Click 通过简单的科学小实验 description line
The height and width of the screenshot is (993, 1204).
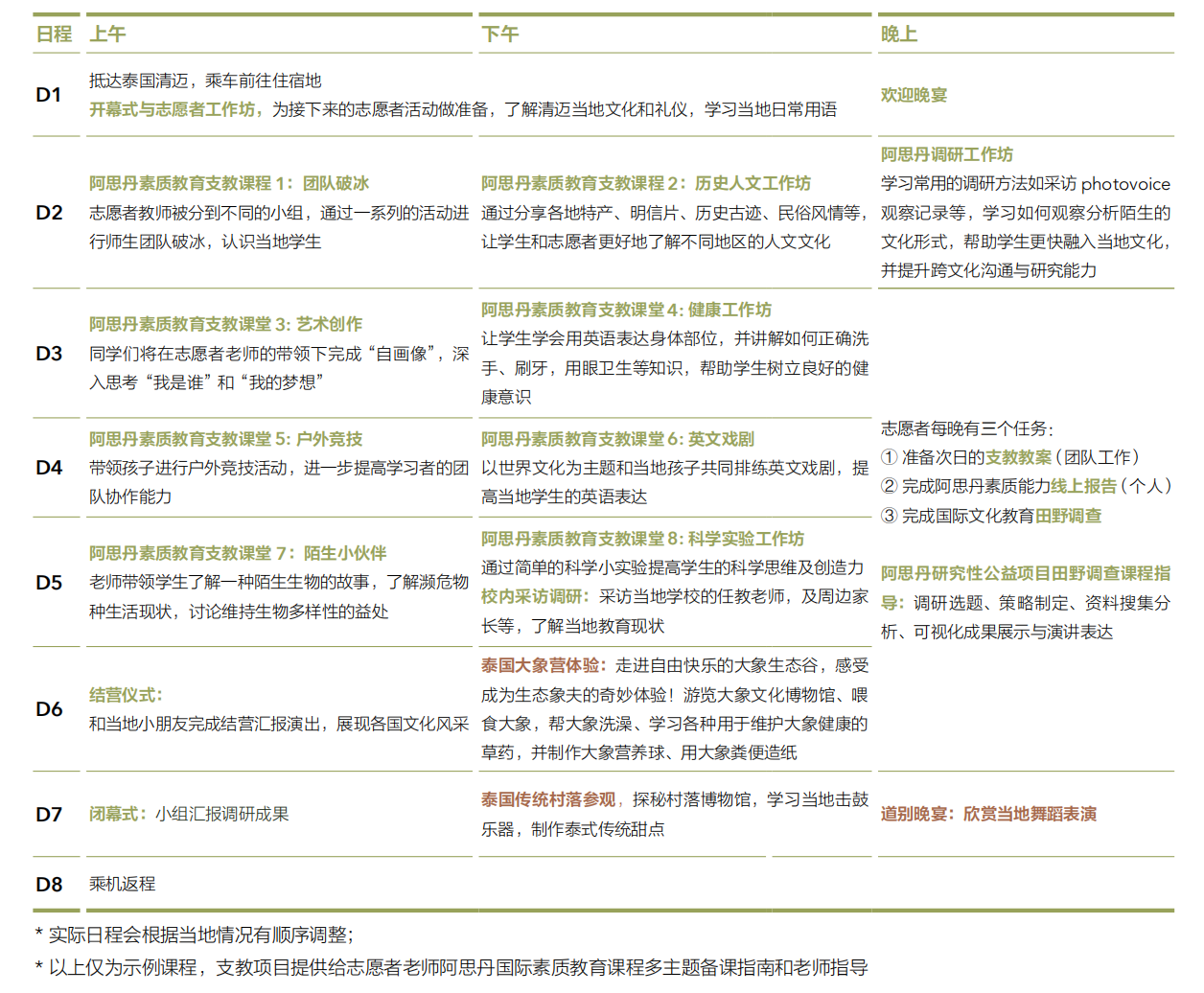coord(673,568)
